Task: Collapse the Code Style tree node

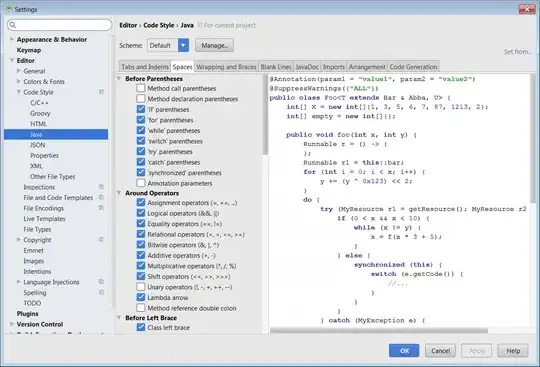Action: (19, 92)
